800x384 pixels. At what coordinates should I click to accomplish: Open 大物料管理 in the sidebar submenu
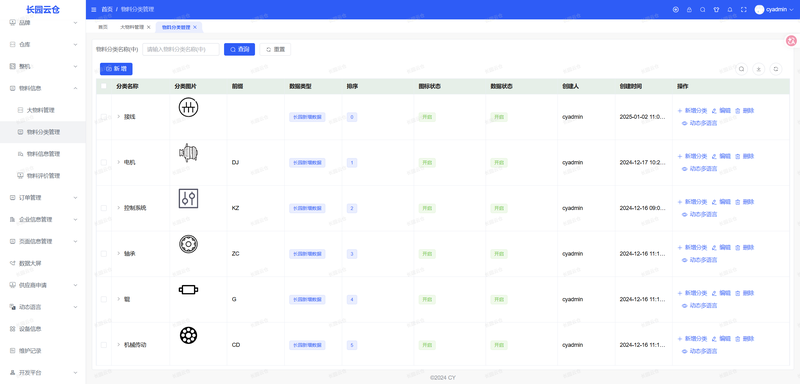(x=43, y=110)
